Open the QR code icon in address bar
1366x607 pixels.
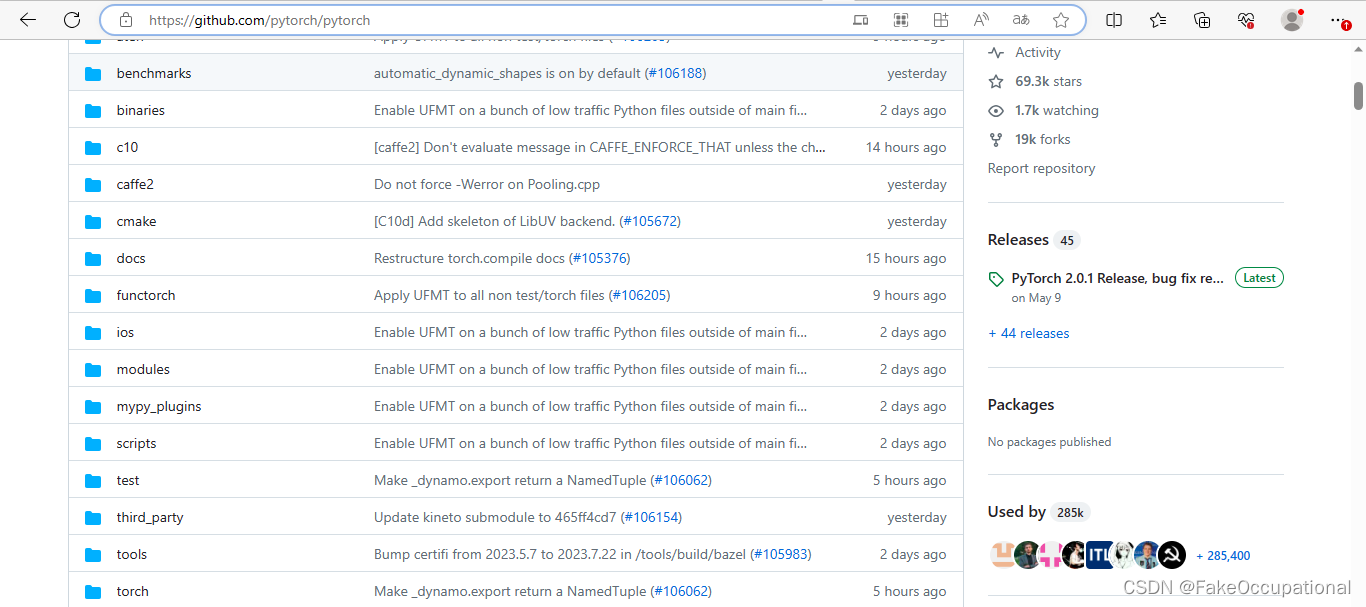click(901, 20)
